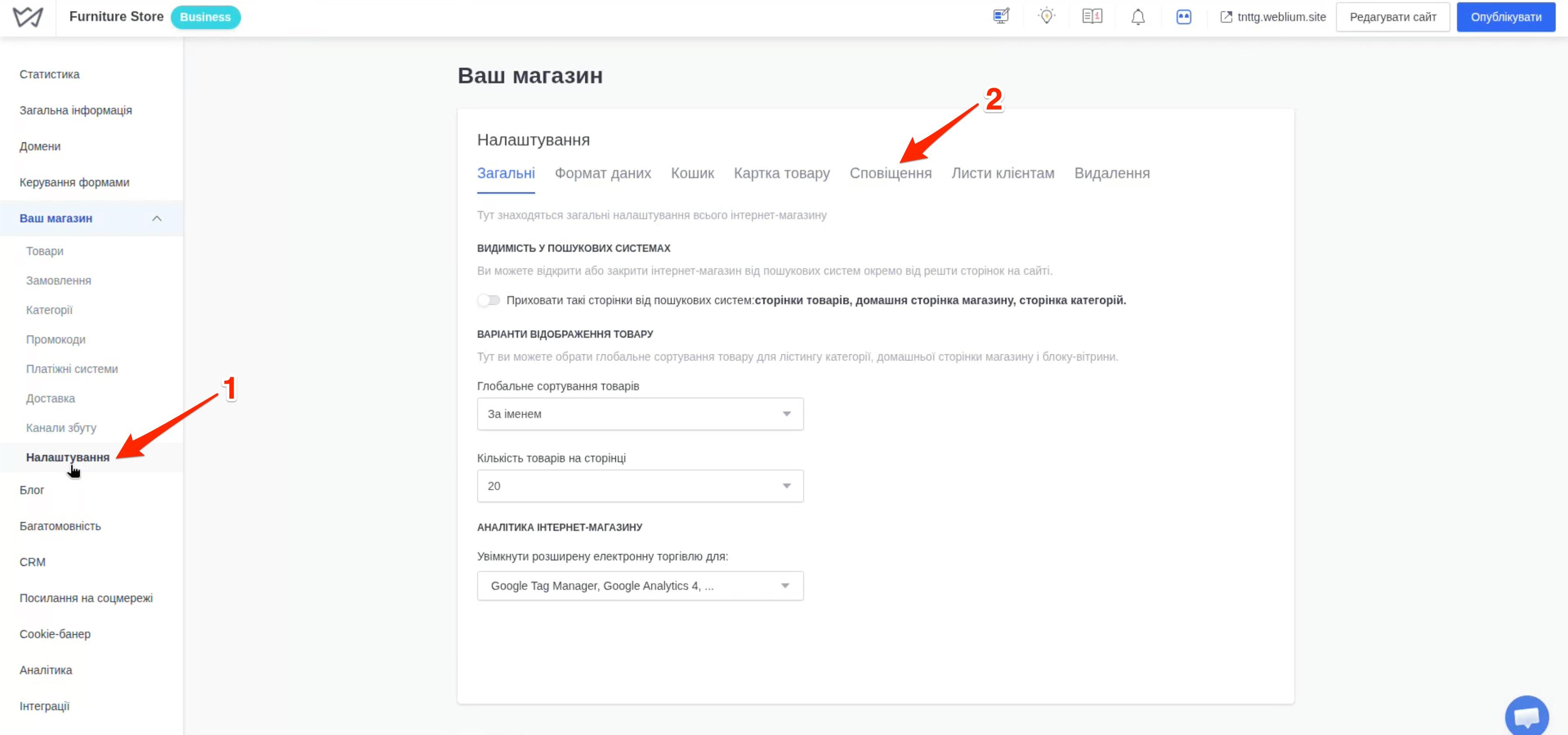Open Блог in the sidebar
Viewport: 1568px width, 735px height.
(x=32, y=490)
